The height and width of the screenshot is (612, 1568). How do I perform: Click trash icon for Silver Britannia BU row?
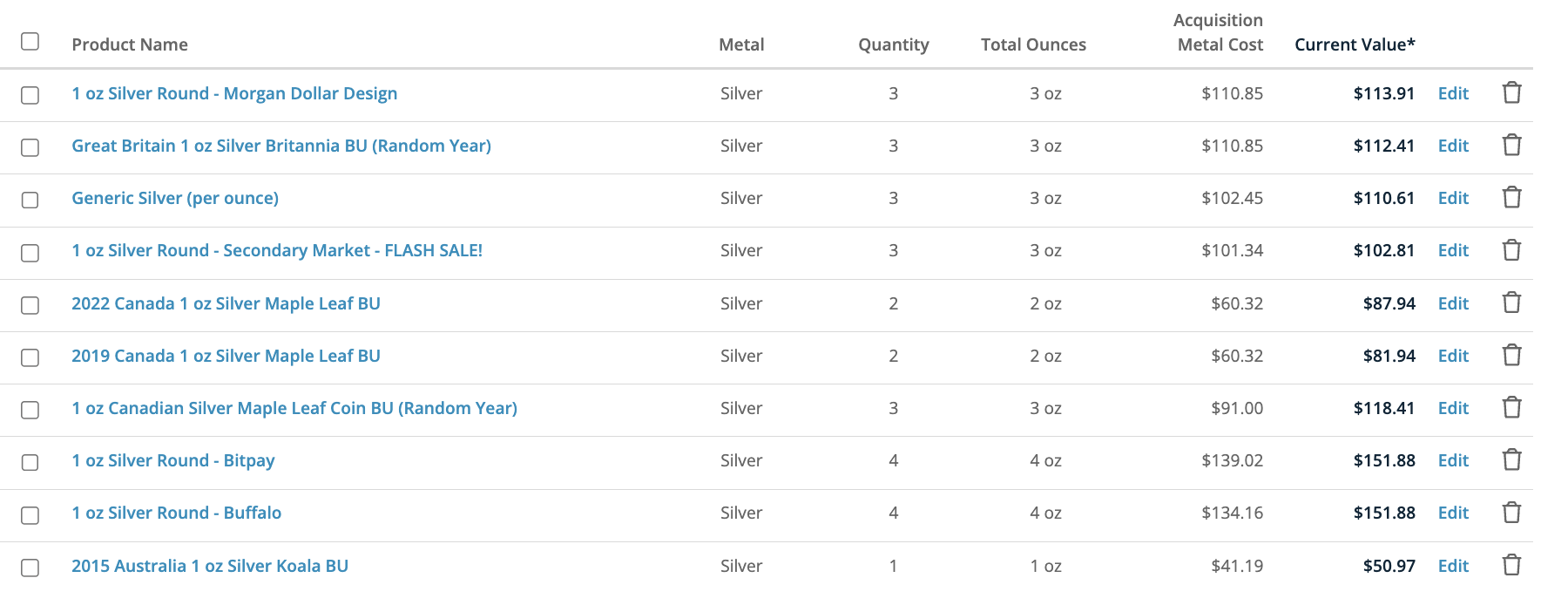click(x=1511, y=145)
